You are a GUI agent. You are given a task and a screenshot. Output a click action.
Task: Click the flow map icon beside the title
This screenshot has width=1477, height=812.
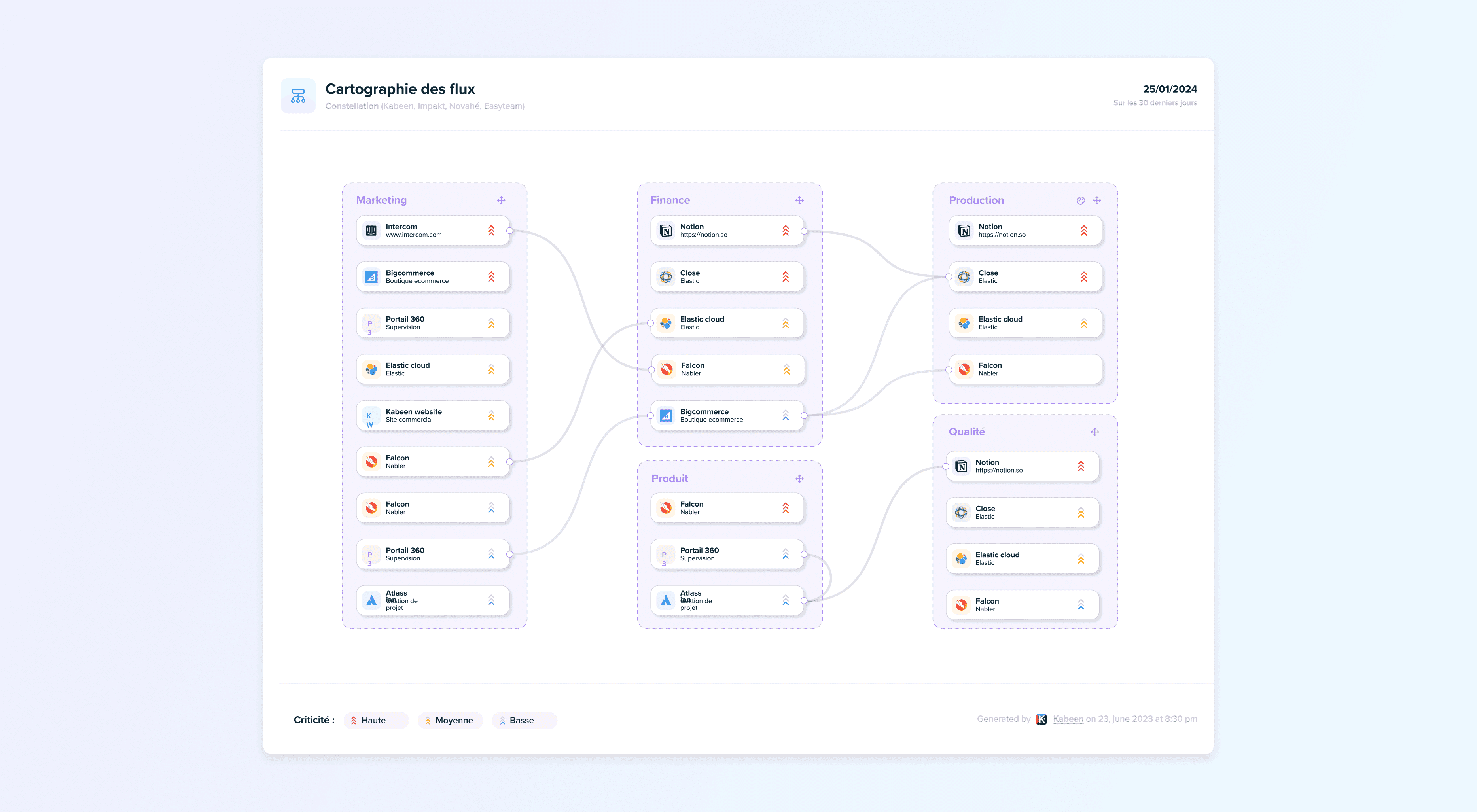pos(297,96)
